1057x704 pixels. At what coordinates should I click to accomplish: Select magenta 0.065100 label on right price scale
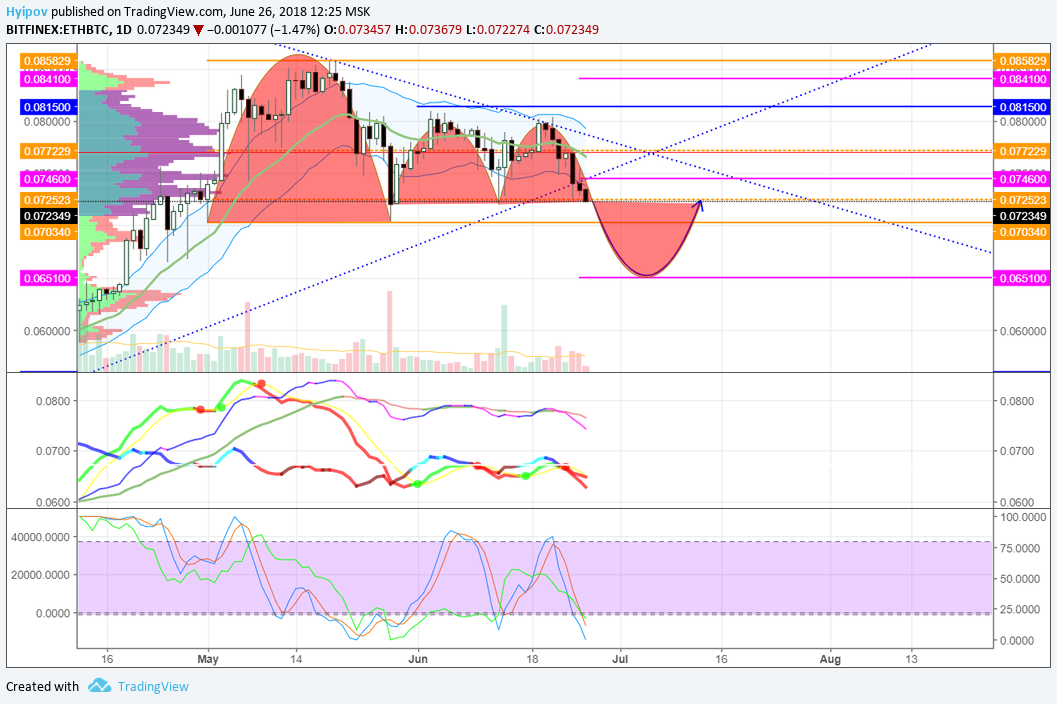1022,278
